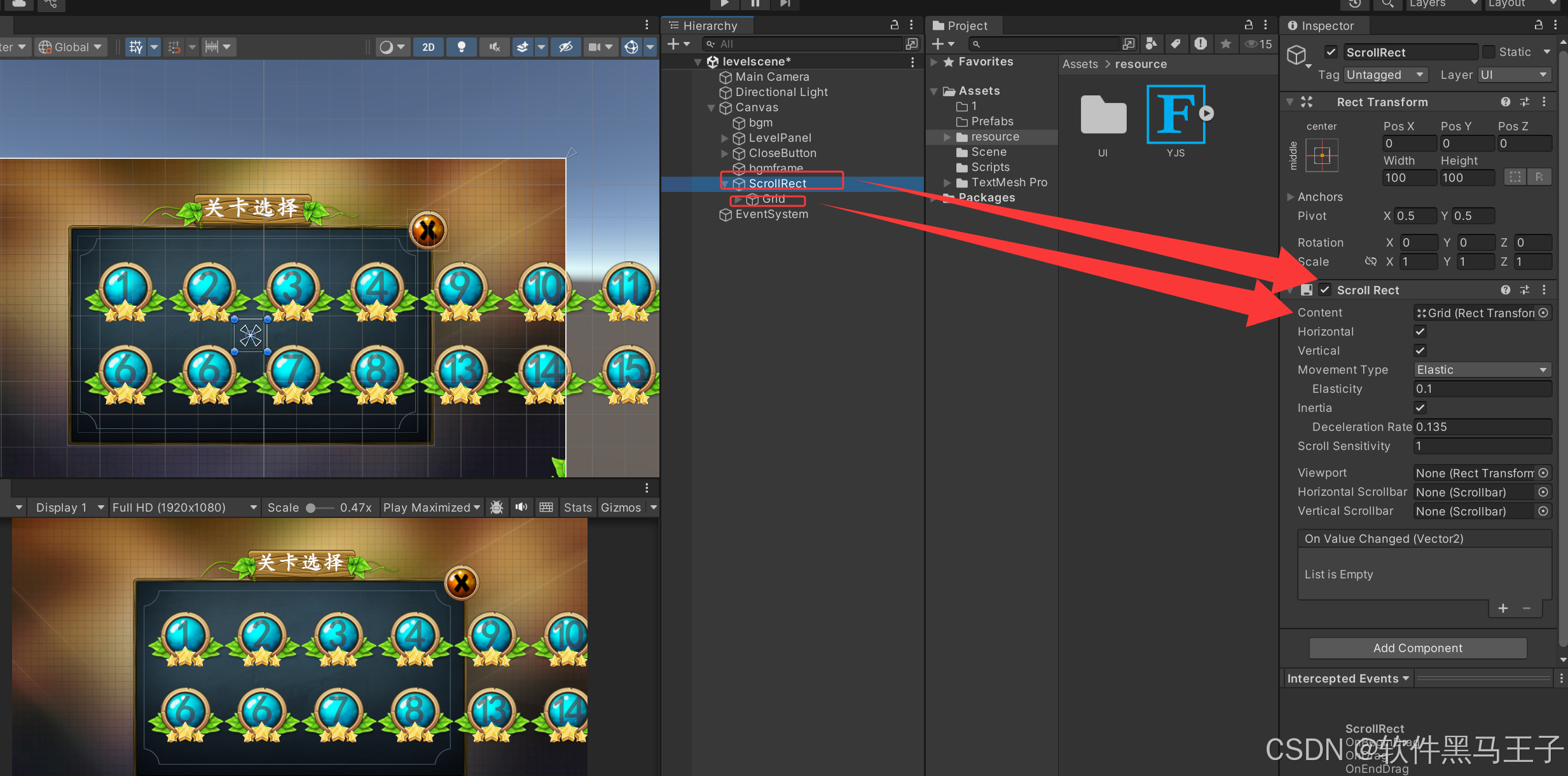The height and width of the screenshot is (776, 1568).
Task: Disable the Inertia checkbox
Action: [1420, 408]
